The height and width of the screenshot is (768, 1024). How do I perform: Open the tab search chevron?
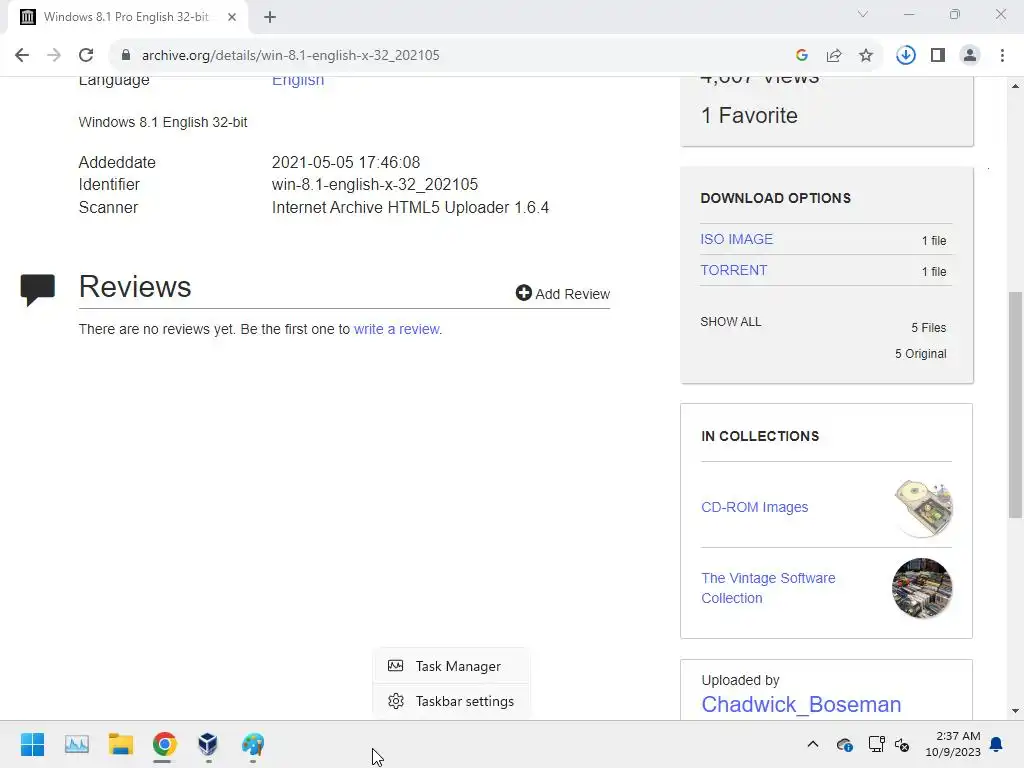tap(863, 14)
